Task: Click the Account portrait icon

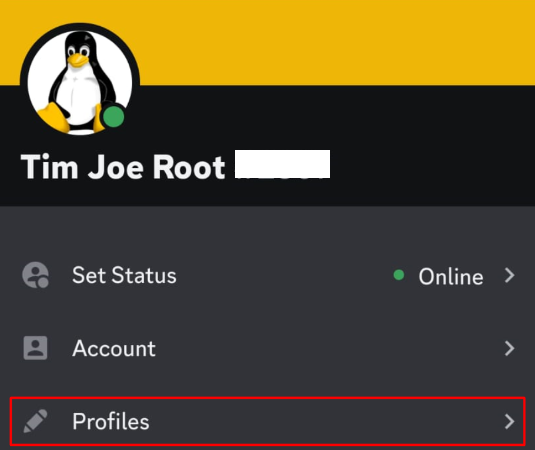Action: [x=35, y=348]
